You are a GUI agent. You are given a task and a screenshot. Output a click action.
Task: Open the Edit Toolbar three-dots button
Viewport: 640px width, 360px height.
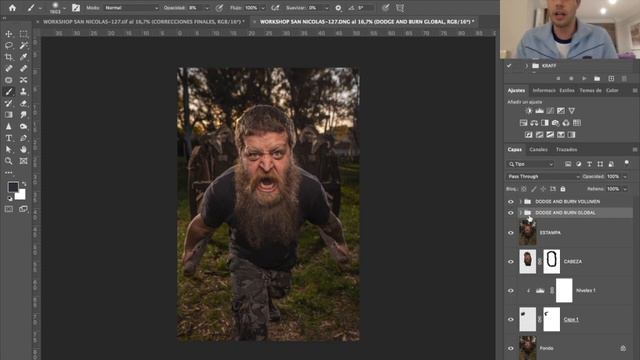pos(9,173)
